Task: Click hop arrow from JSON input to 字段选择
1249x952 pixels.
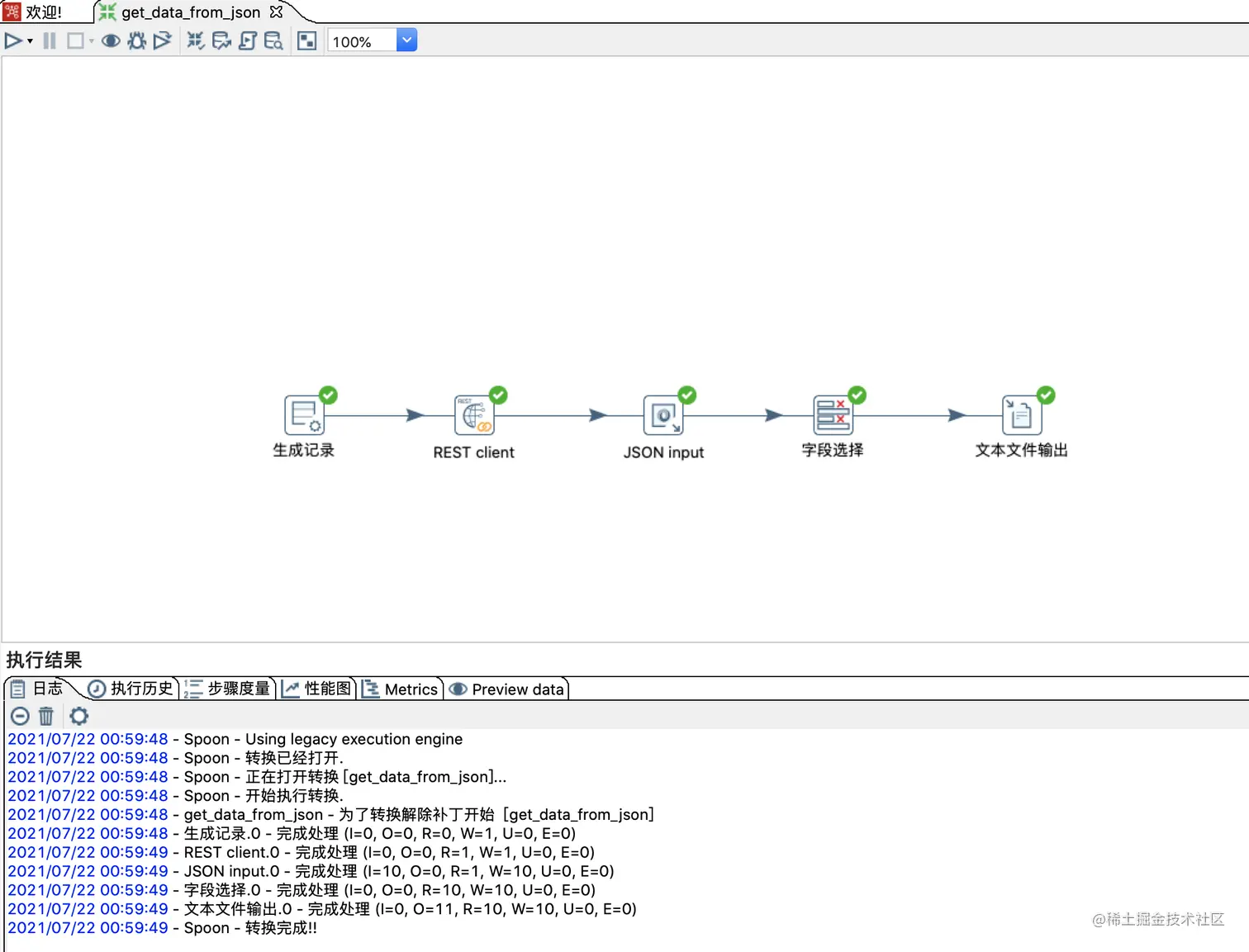Action: click(774, 415)
